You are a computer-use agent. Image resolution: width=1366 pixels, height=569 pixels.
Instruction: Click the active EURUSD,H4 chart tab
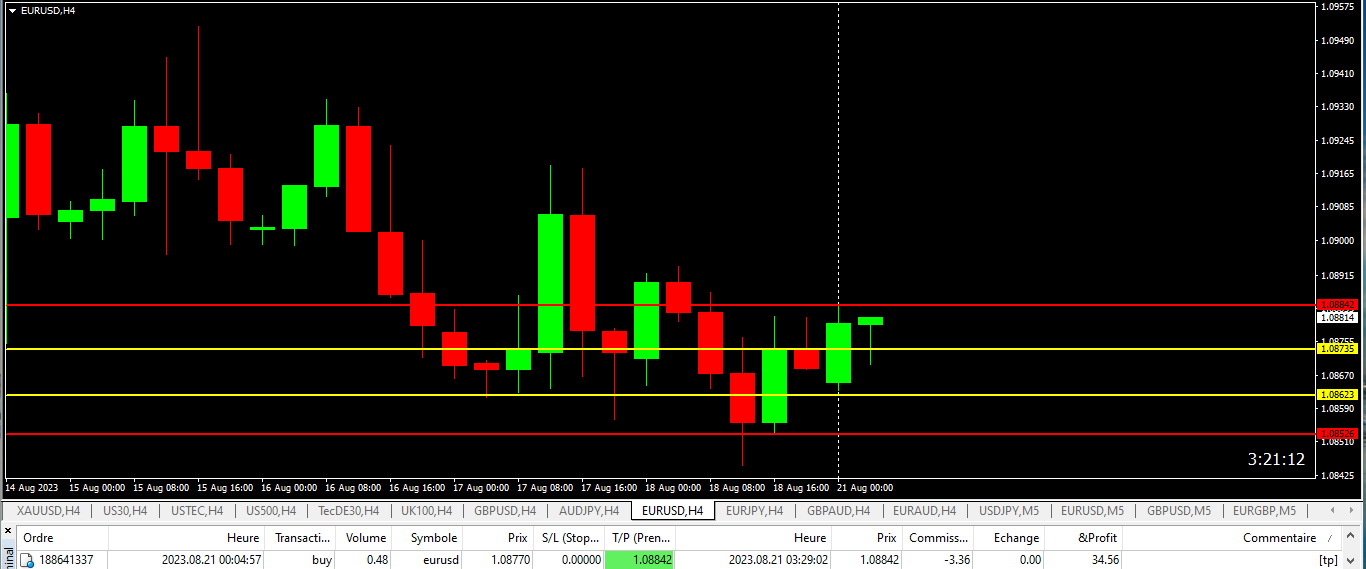pyautogui.click(x=673, y=511)
